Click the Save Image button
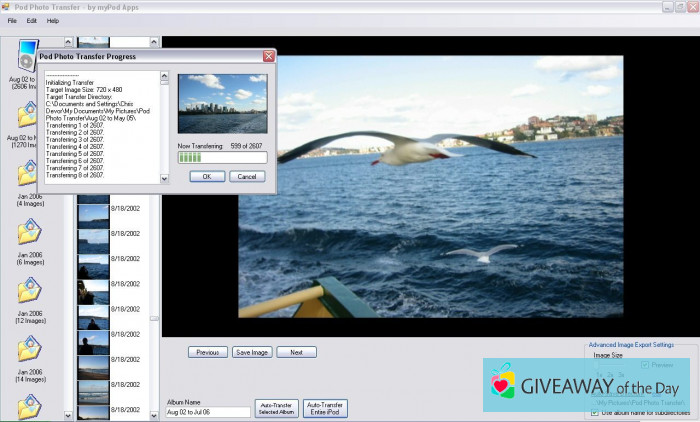This screenshot has height=422, width=700. [x=252, y=352]
